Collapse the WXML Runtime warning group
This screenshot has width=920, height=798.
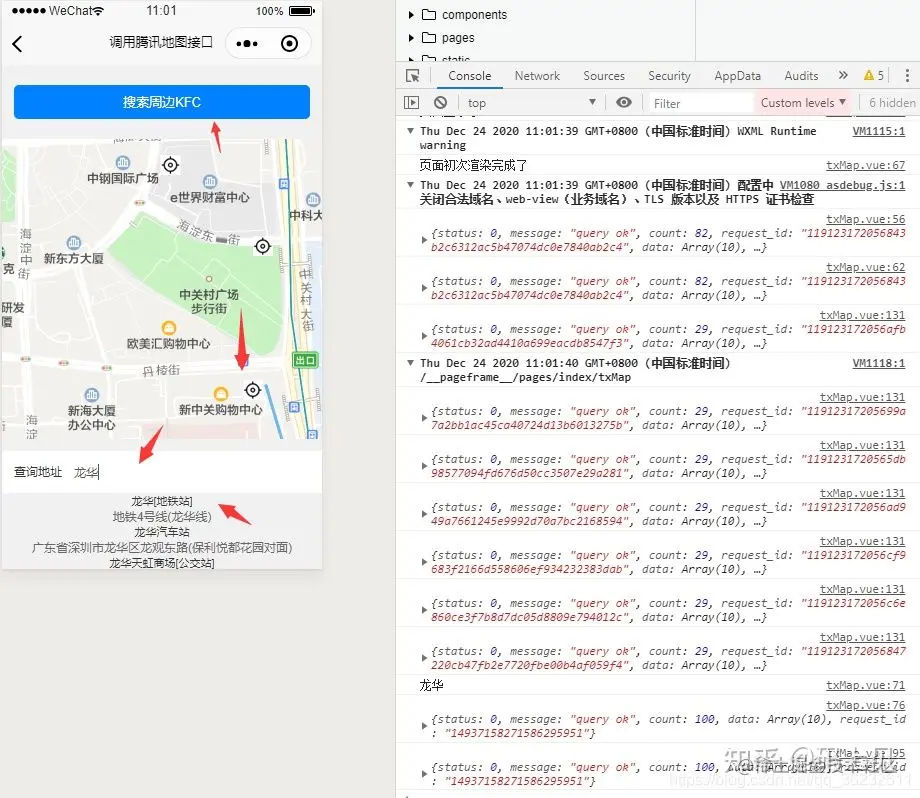pos(411,131)
